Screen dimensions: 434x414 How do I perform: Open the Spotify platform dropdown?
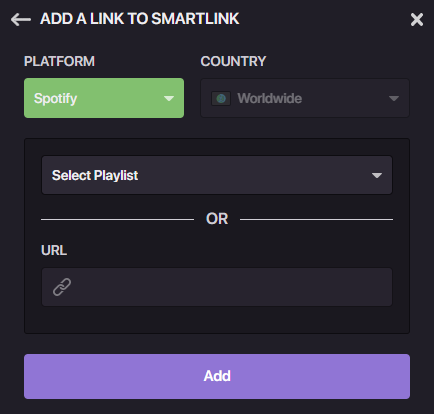pyautogui.click(x=104, y=98)
